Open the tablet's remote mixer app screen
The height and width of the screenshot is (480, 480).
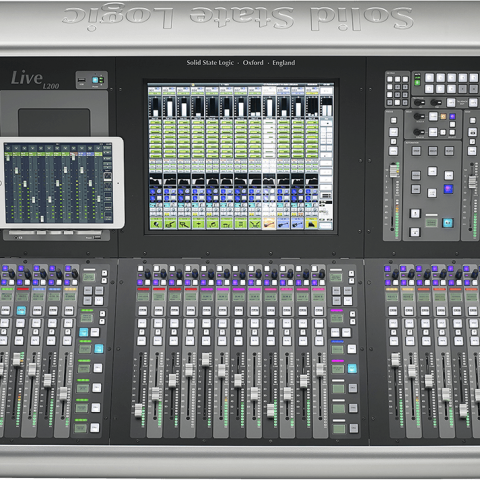tap(58, 183)
